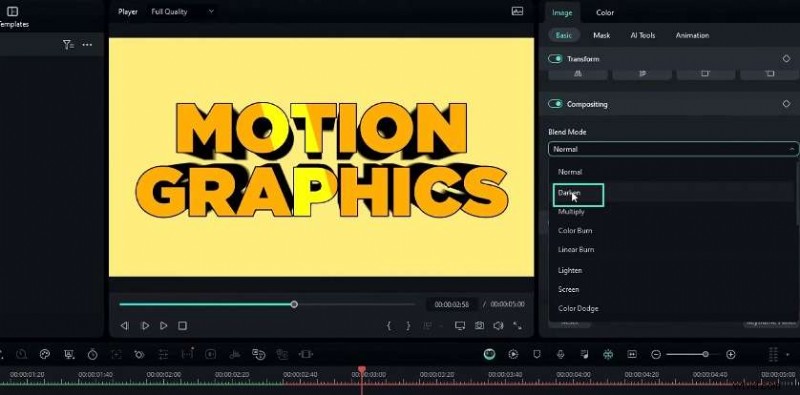Add keyframe diamond for Compositing

[786, 104]
